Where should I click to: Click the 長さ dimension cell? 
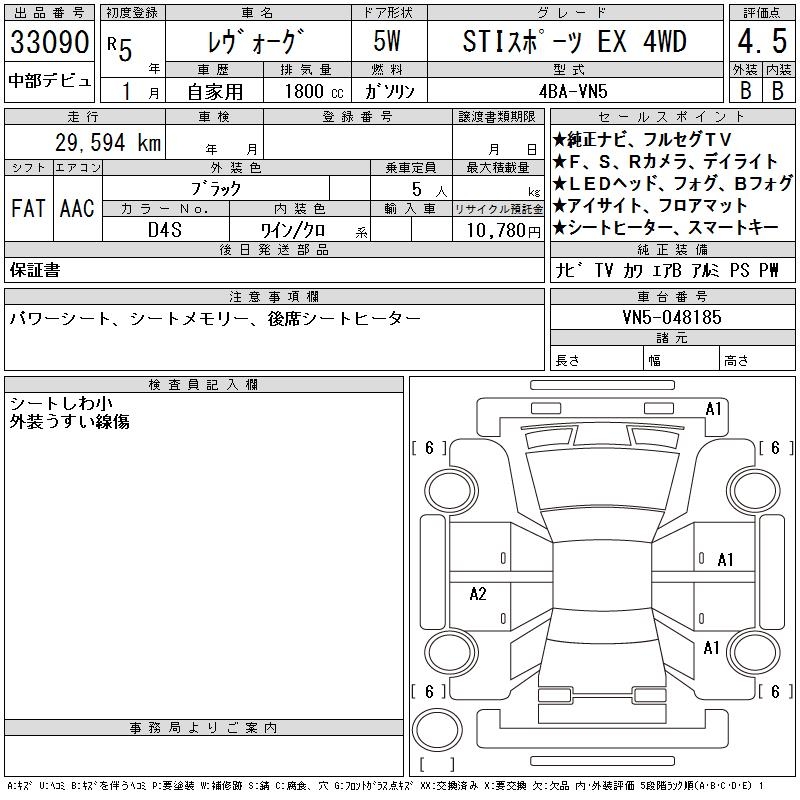click(x=596, y=359)
